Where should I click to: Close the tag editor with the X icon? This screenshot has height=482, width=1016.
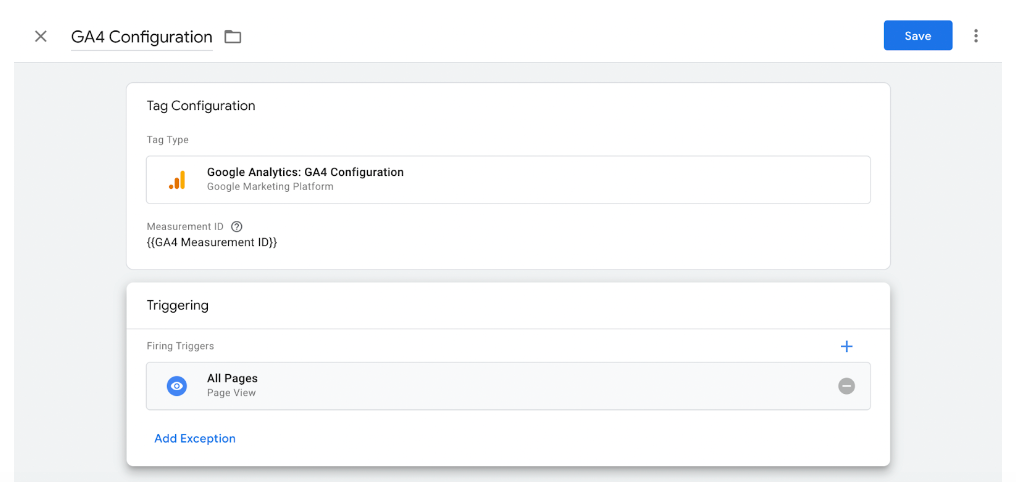(41, 36)
